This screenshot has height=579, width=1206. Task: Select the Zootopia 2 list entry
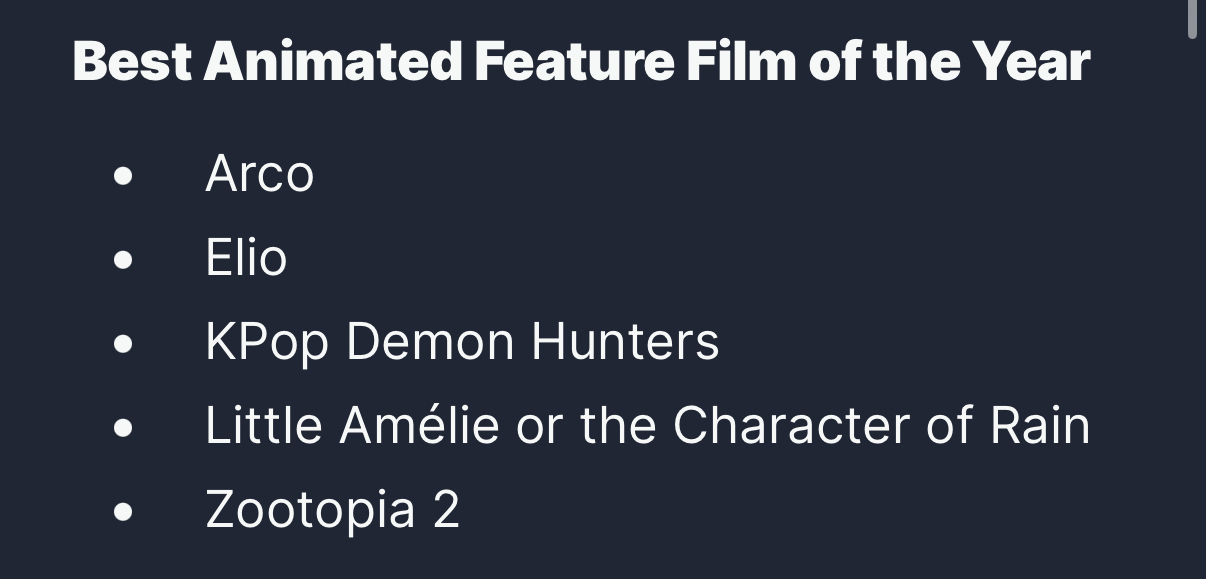coord(332,510)
